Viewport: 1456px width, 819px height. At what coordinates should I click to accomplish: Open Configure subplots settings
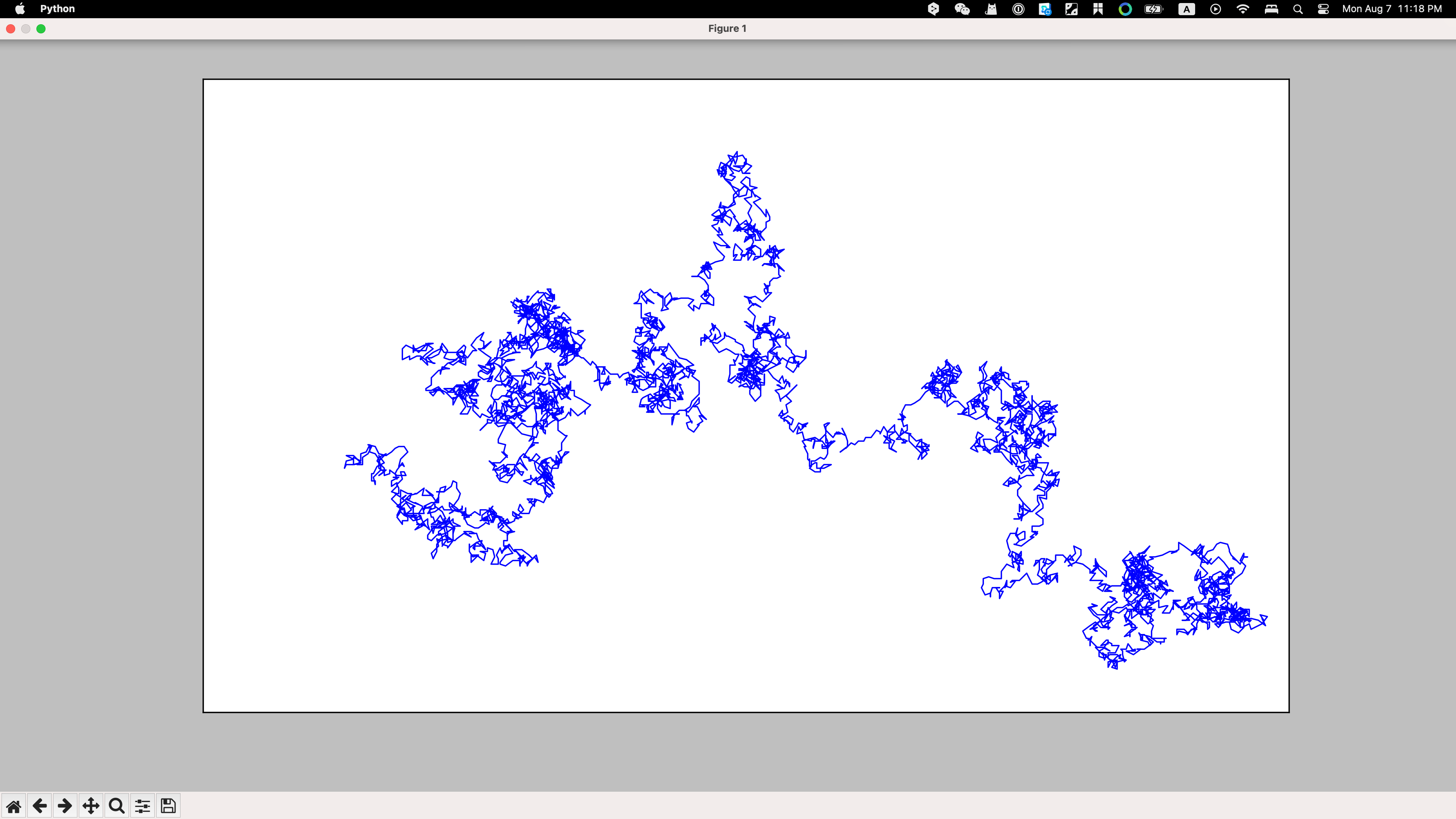coord(143,805)
